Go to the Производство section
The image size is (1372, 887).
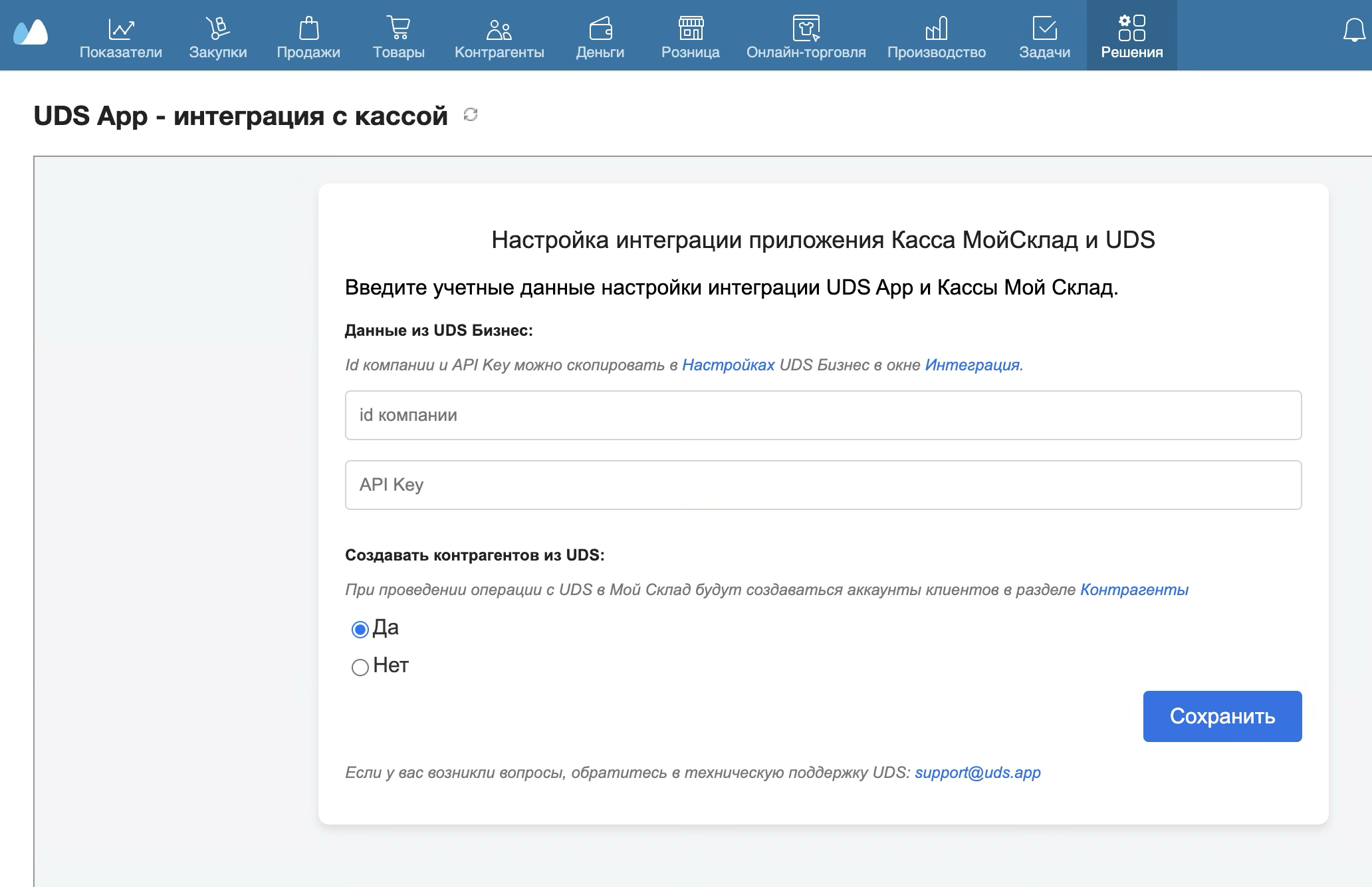click(937, 37)
